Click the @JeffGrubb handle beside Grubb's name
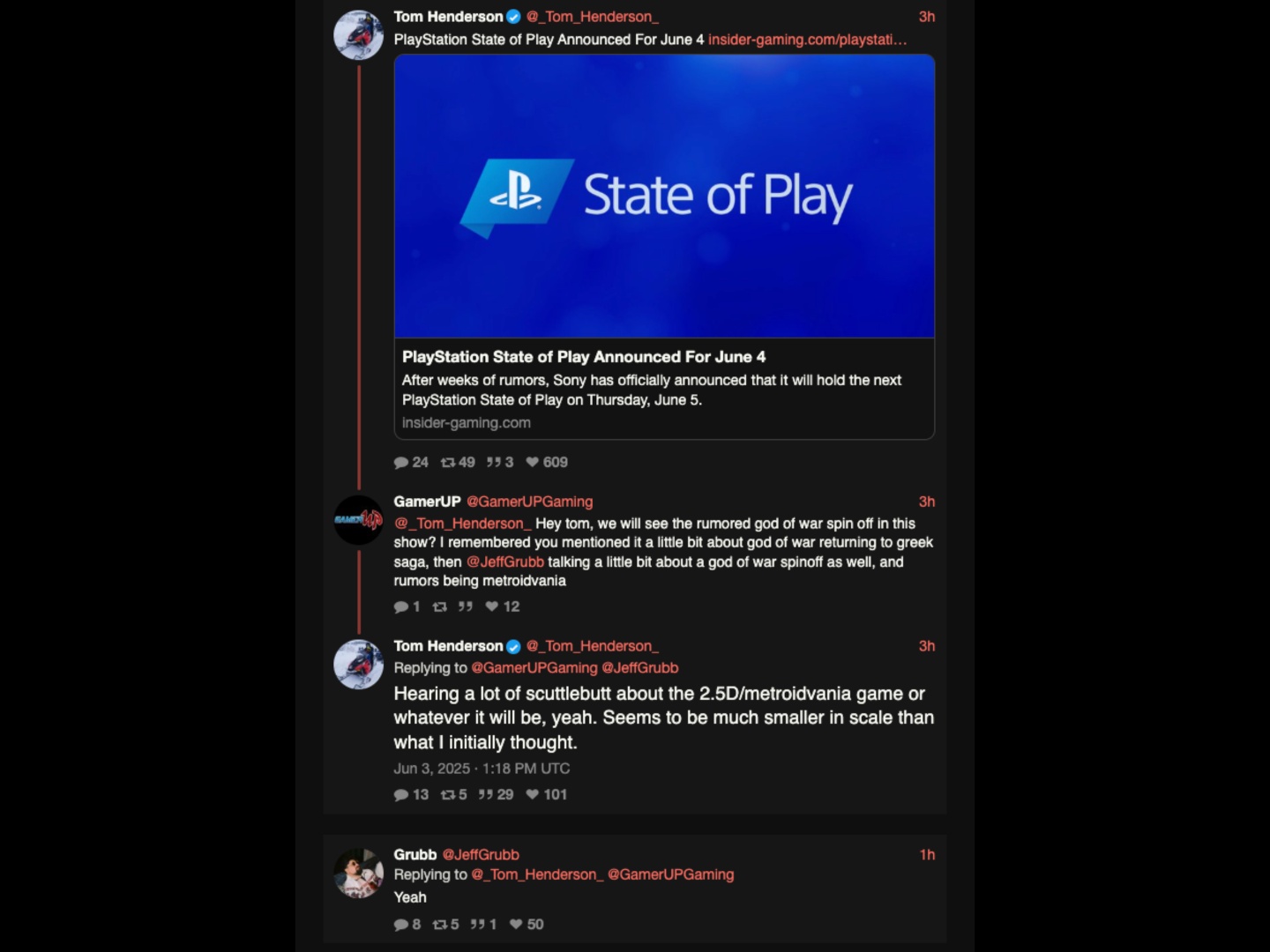Viewport: 1270px width, 952px height. (481, 855)
